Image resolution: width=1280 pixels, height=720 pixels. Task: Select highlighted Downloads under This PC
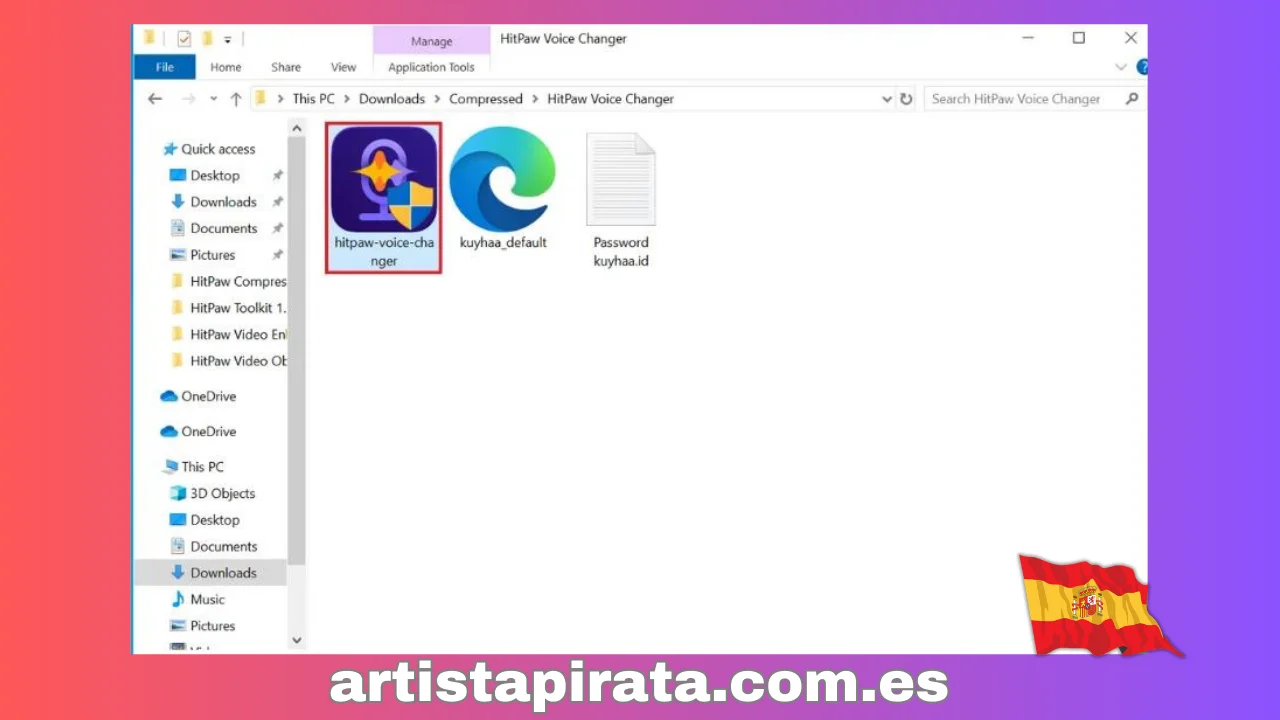click(x=211, y=573)
